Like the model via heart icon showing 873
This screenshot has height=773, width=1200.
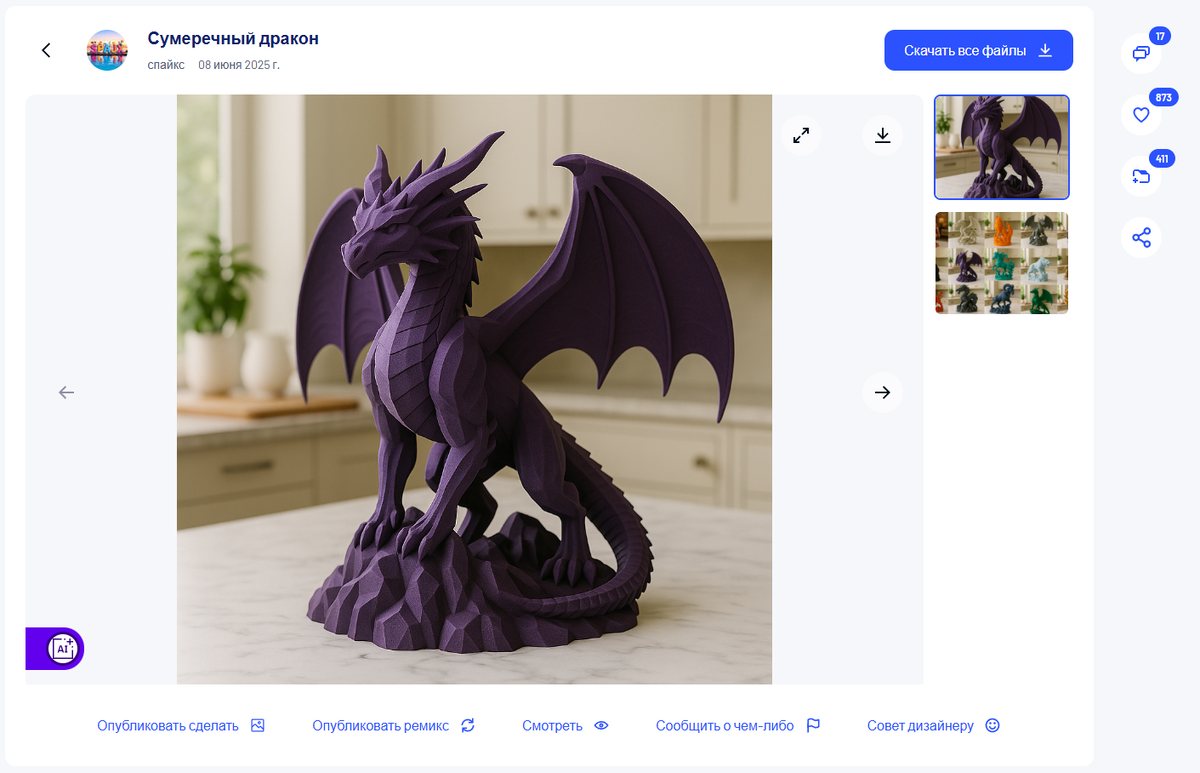(x=1141, y=115)
